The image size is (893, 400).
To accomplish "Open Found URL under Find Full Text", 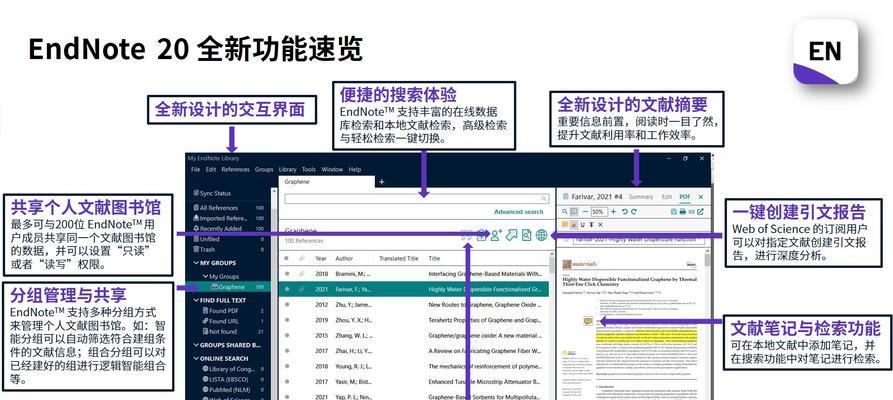I will pos(219,321).
